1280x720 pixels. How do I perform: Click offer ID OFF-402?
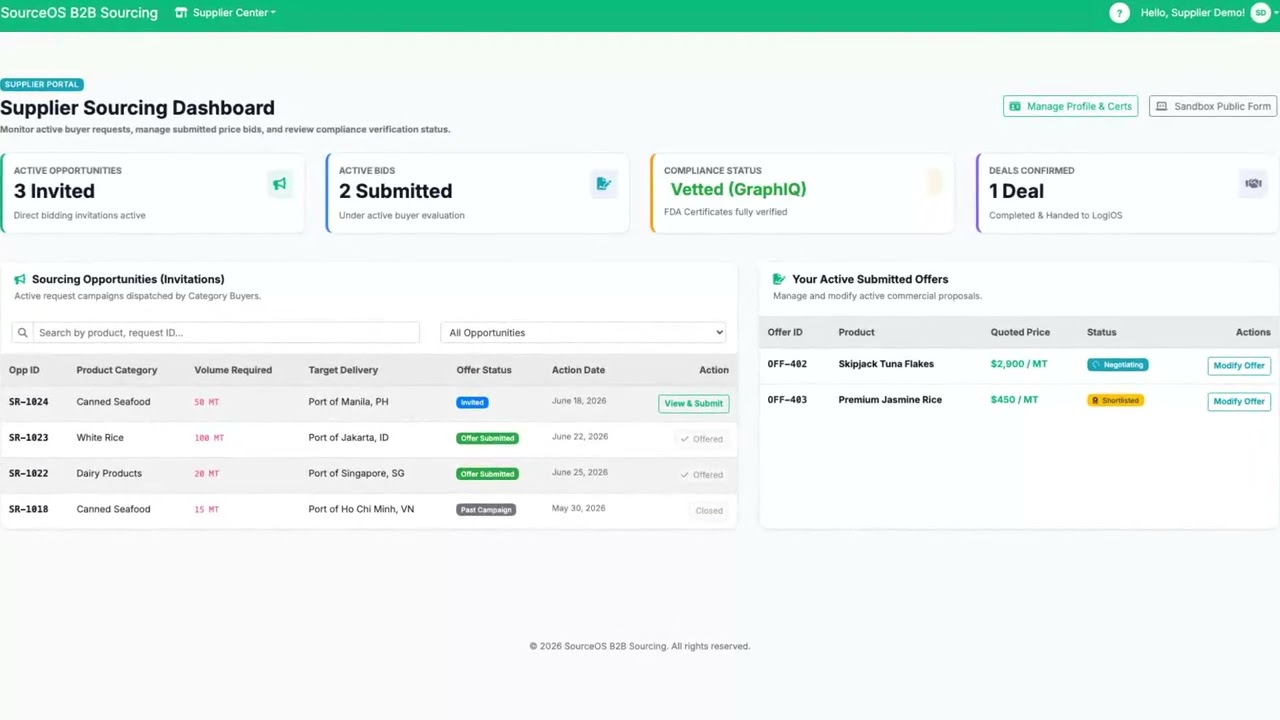click(x=787, y=364)
